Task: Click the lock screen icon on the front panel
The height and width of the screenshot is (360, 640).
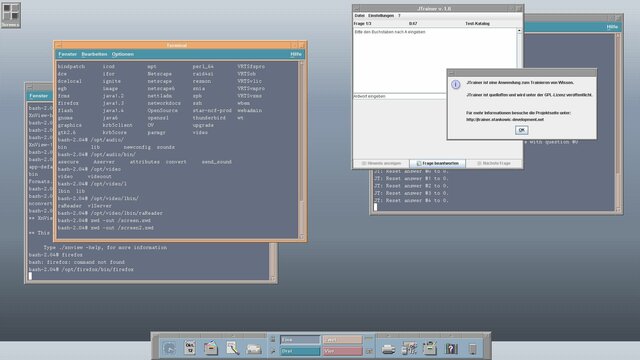Action: pos(273,339)
